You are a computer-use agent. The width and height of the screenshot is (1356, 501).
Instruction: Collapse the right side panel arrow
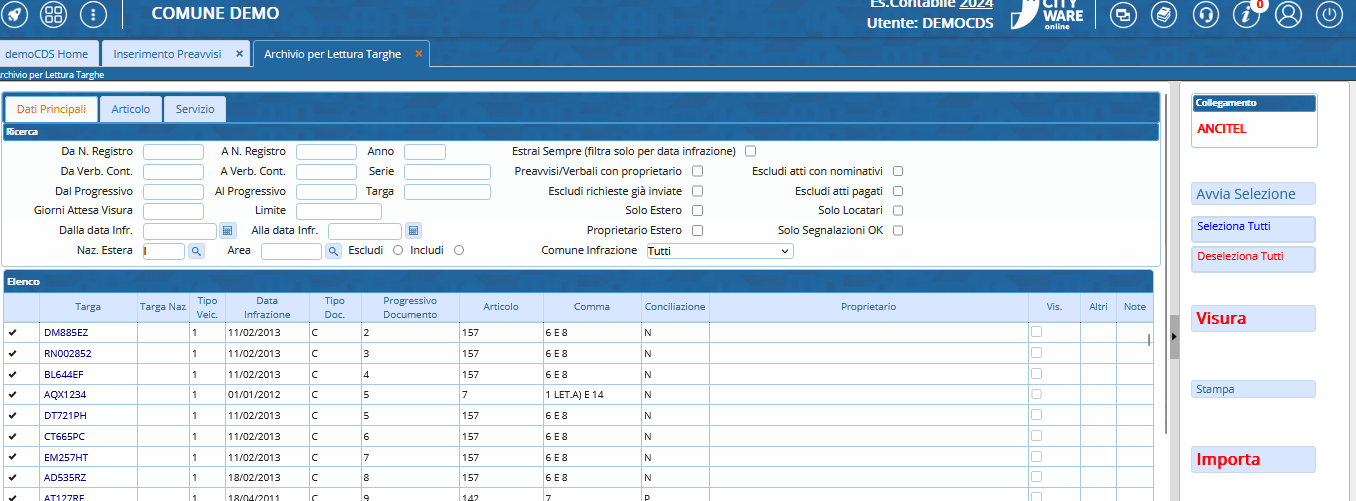[1174, 337]
